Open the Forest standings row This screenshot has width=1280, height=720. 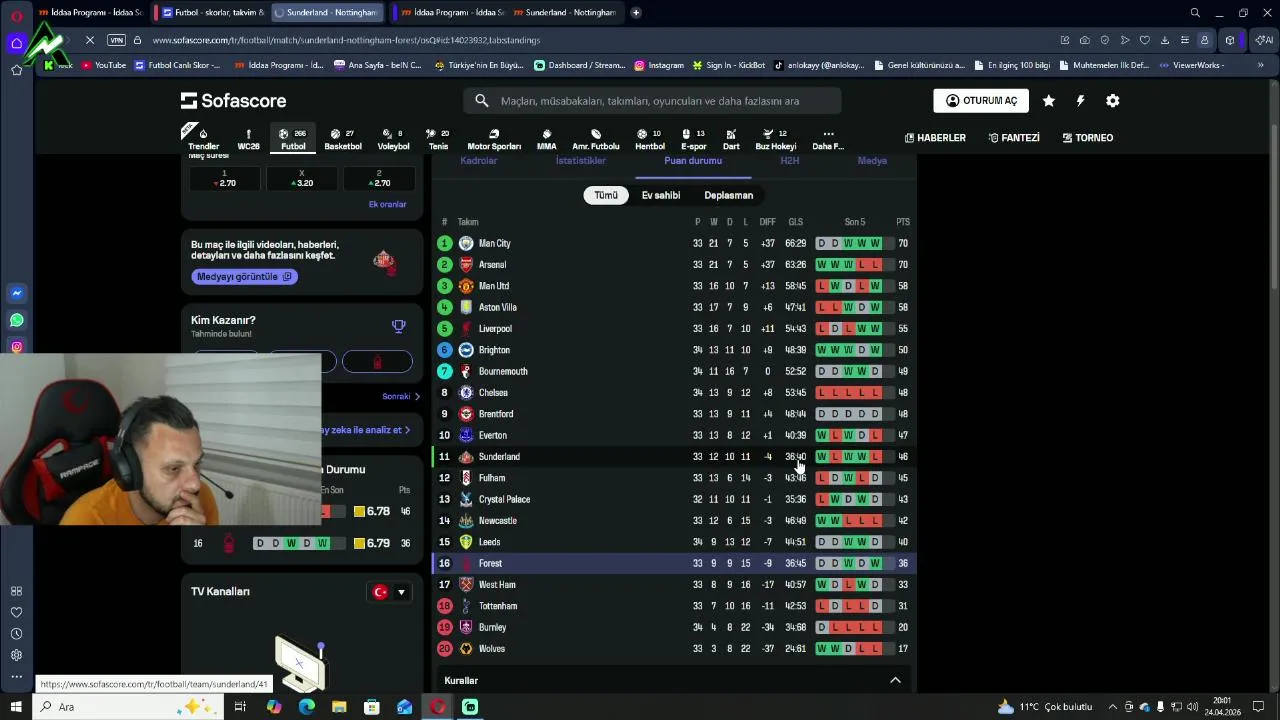pyautogui.click(x=674, y=563)
